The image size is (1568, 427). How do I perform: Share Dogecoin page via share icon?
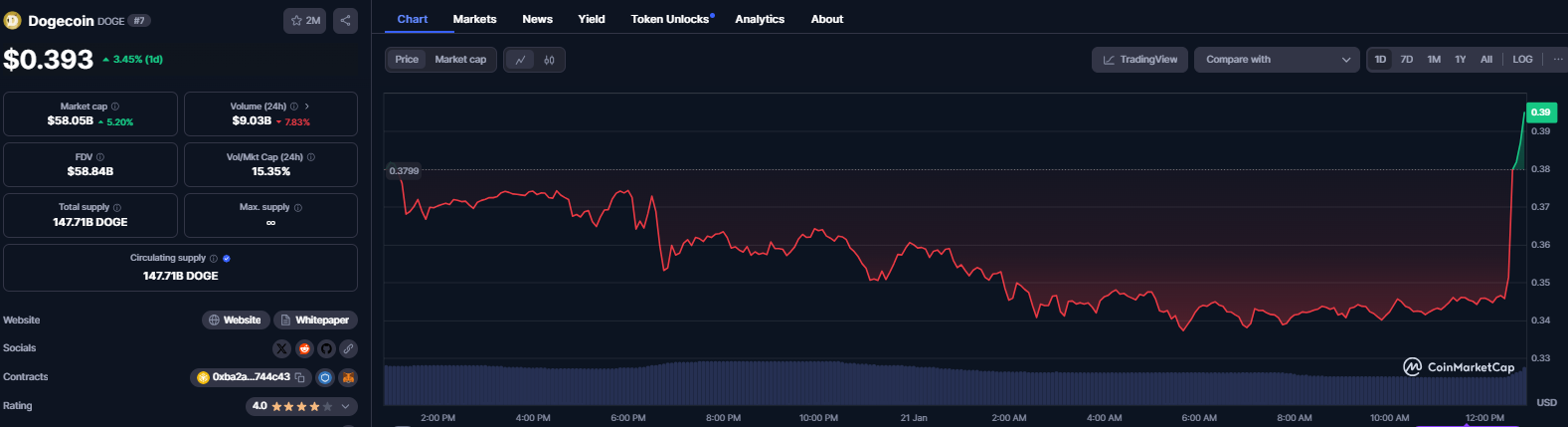345,20
